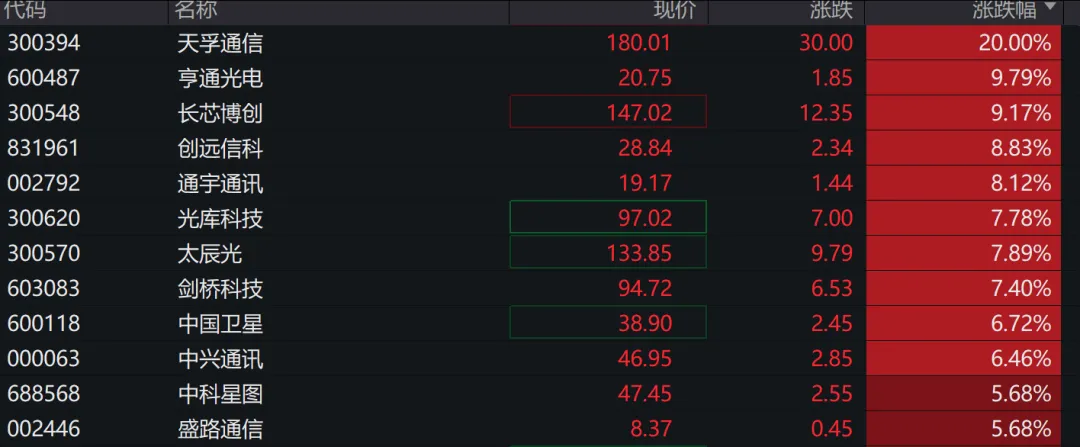Select 盛路通信 at the list bottom
Screen dimensions: 1080x447
coord(220,429)
